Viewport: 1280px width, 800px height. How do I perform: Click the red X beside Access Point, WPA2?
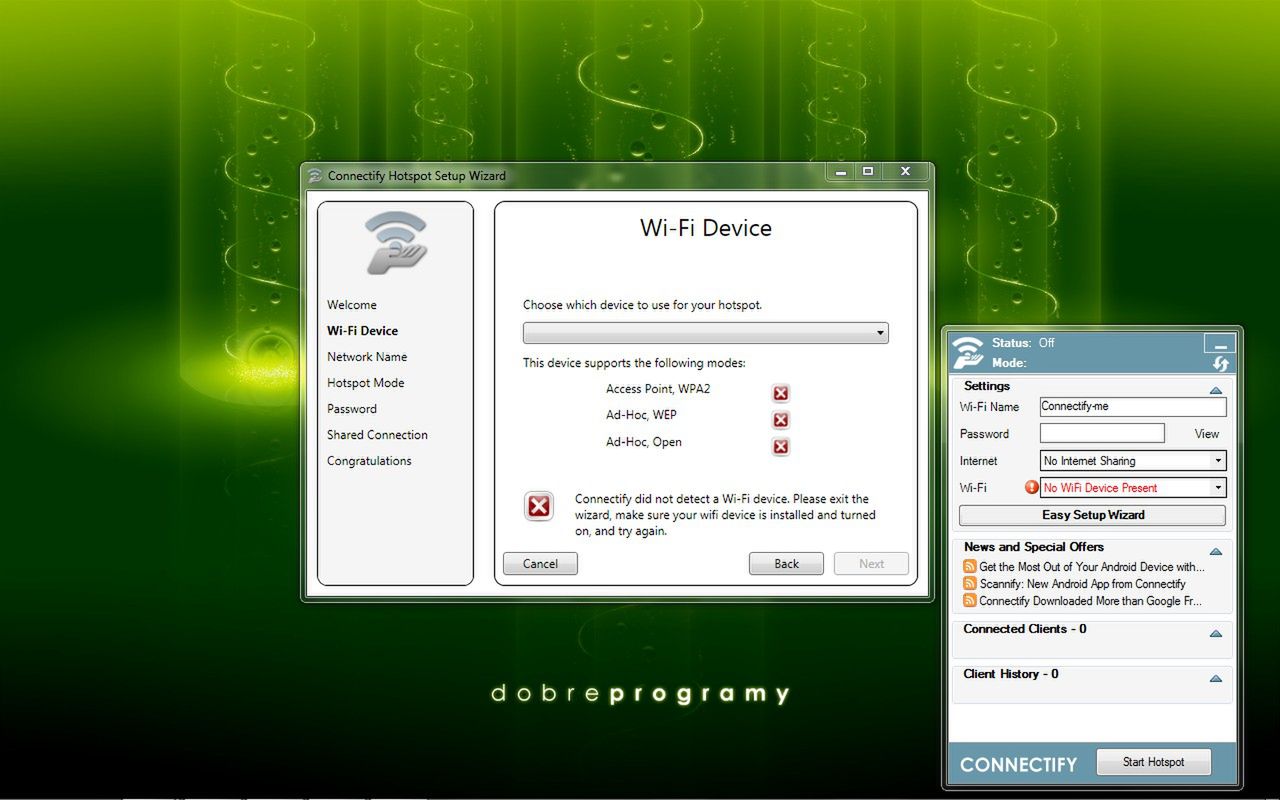click(781, 393)
